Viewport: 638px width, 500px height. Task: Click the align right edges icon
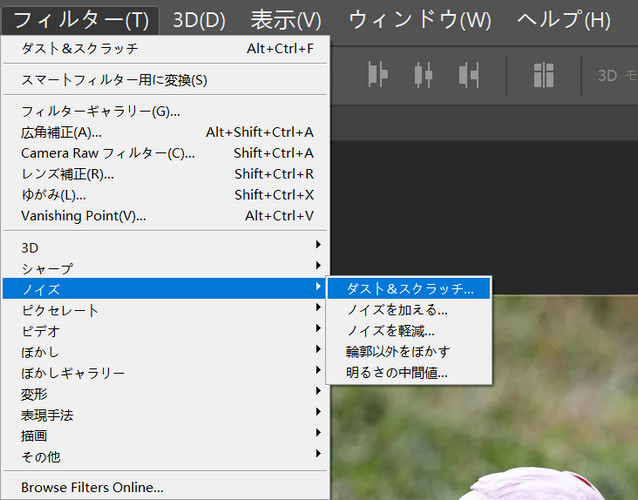tap(469, 75)
